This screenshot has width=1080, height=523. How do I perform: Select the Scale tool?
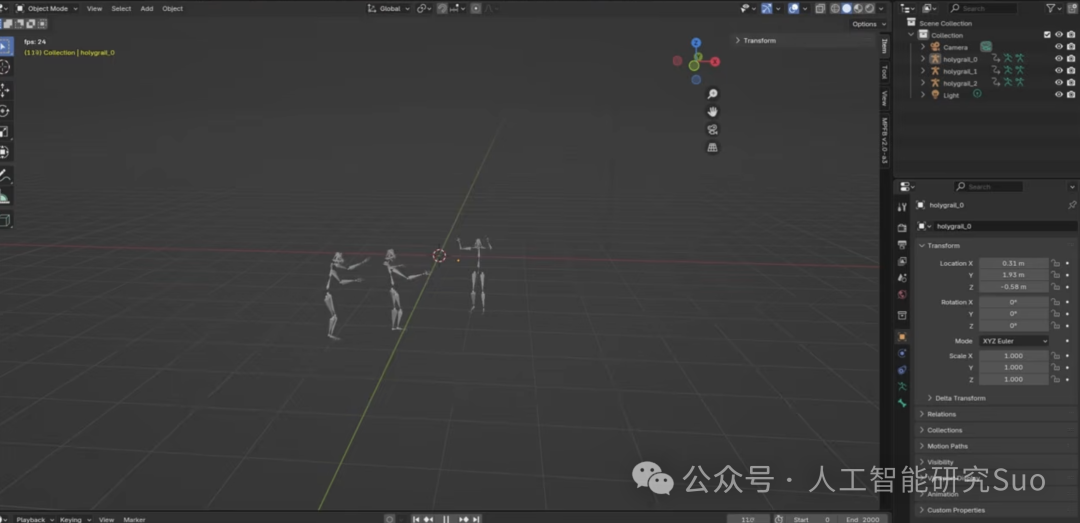5,132
